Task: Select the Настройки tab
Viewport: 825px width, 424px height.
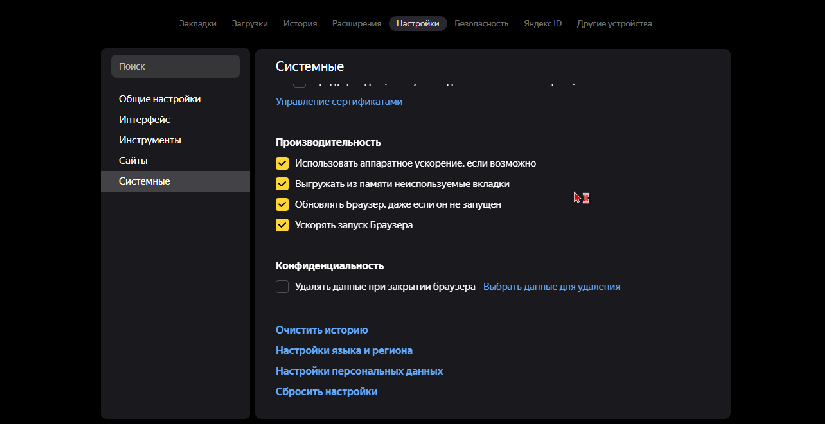Action: (418, 24)
